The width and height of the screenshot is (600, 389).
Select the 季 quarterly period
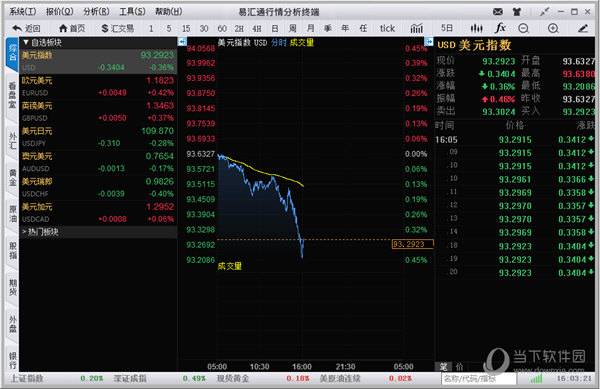[x=328, y=28]
